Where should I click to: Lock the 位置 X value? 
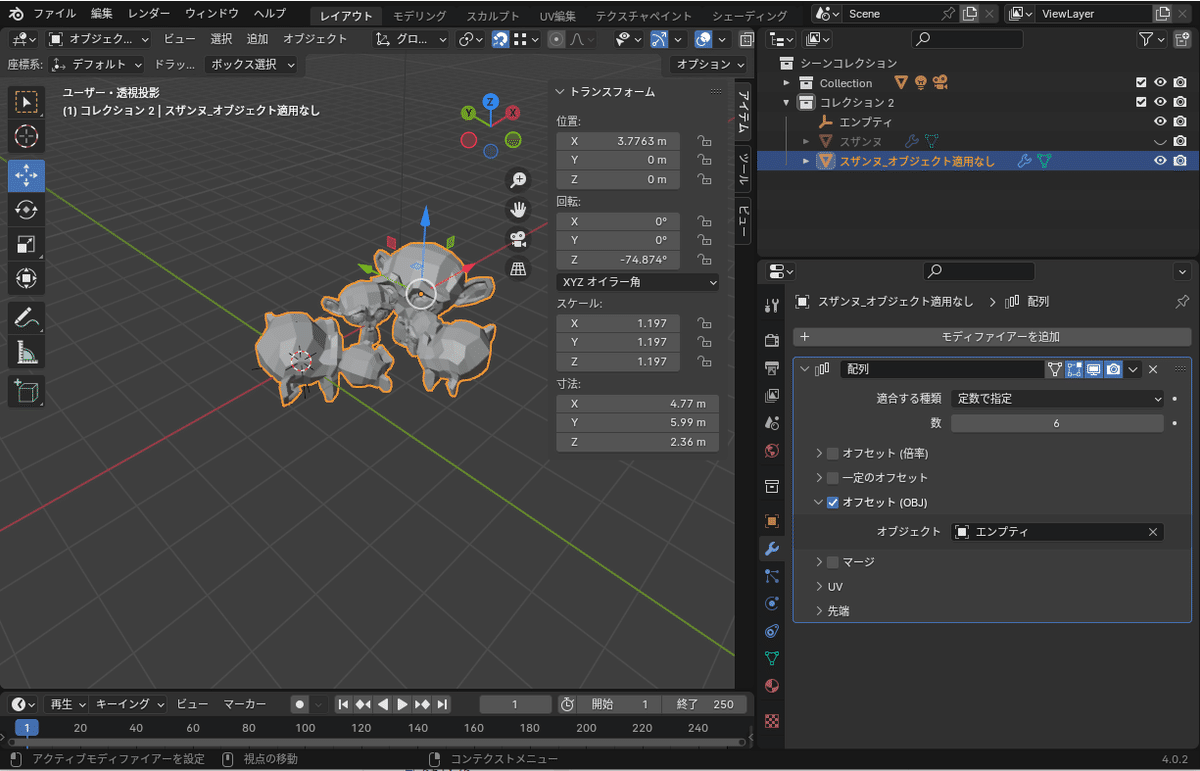(x=704, y=141)
